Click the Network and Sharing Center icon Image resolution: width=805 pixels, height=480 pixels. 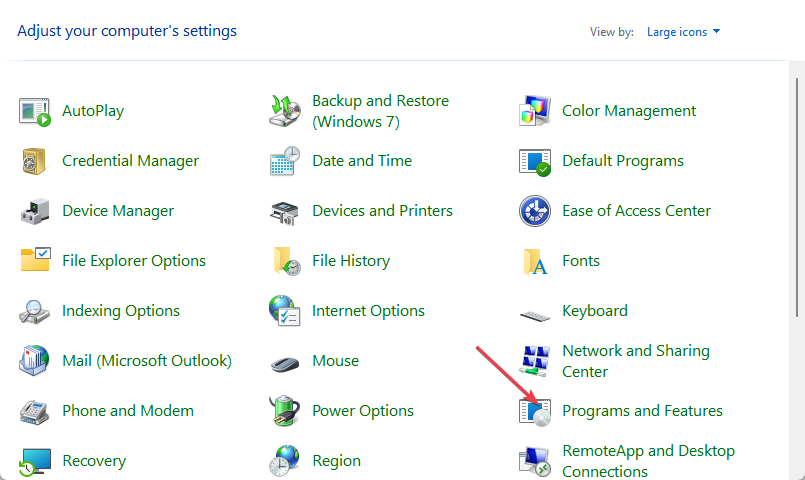click(x=535, y=361)
